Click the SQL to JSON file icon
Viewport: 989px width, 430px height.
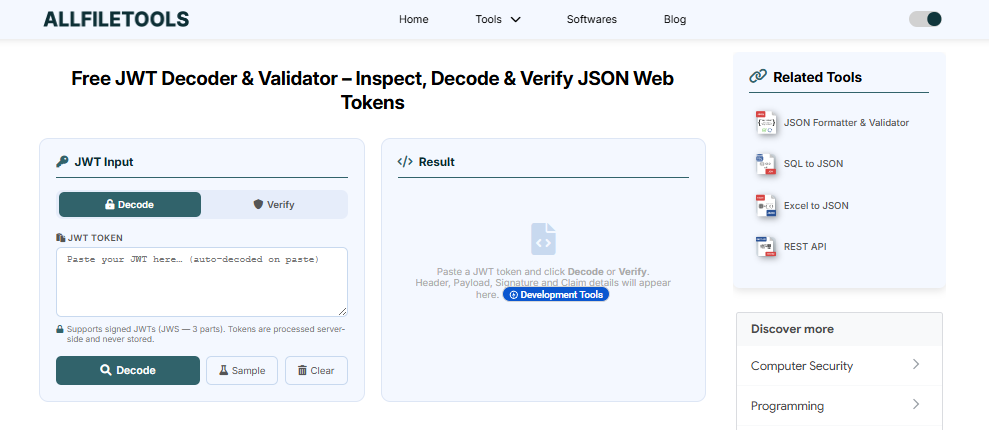(766, 164)
